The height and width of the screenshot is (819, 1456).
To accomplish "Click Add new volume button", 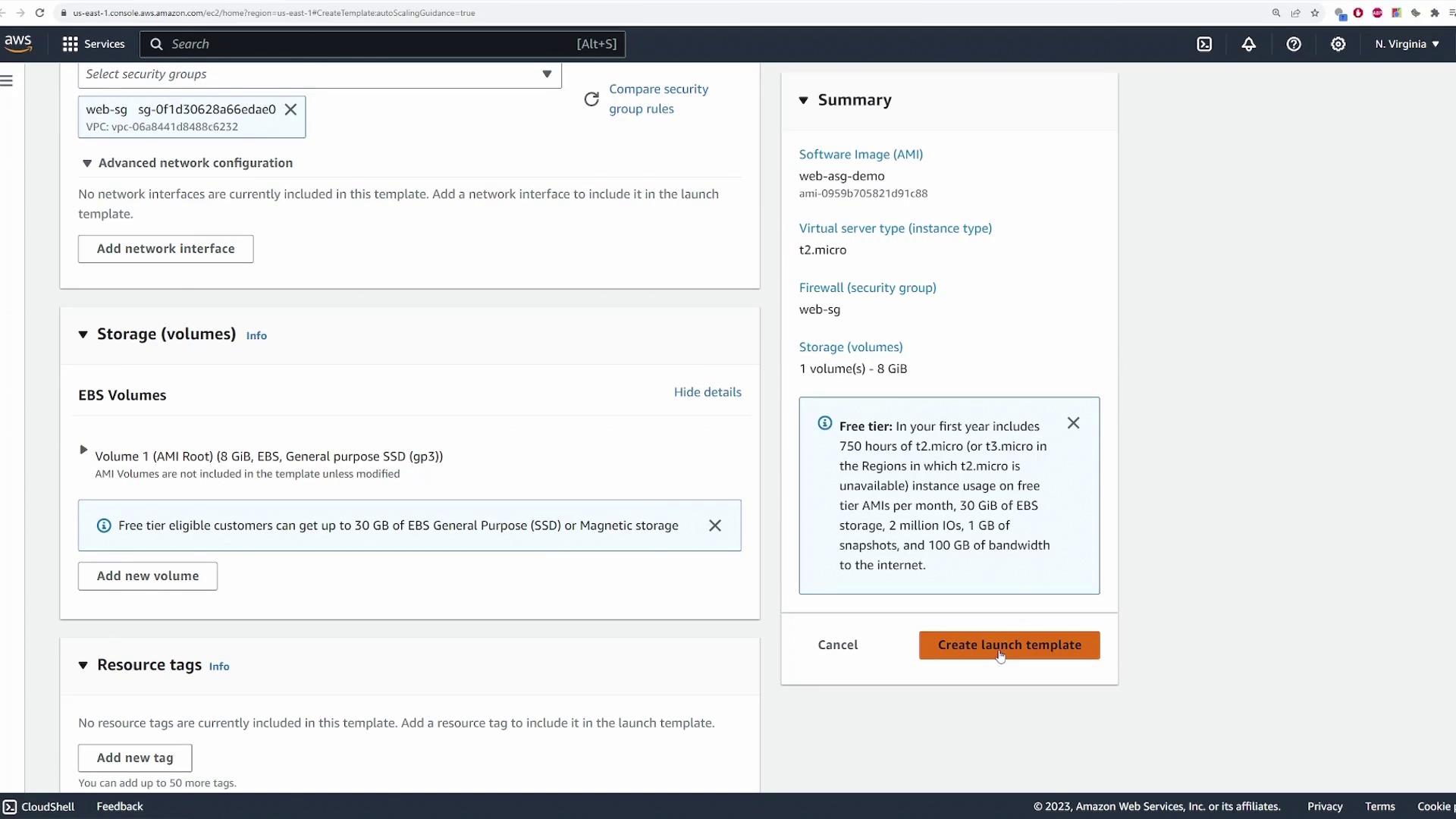I will click(148, 576).
